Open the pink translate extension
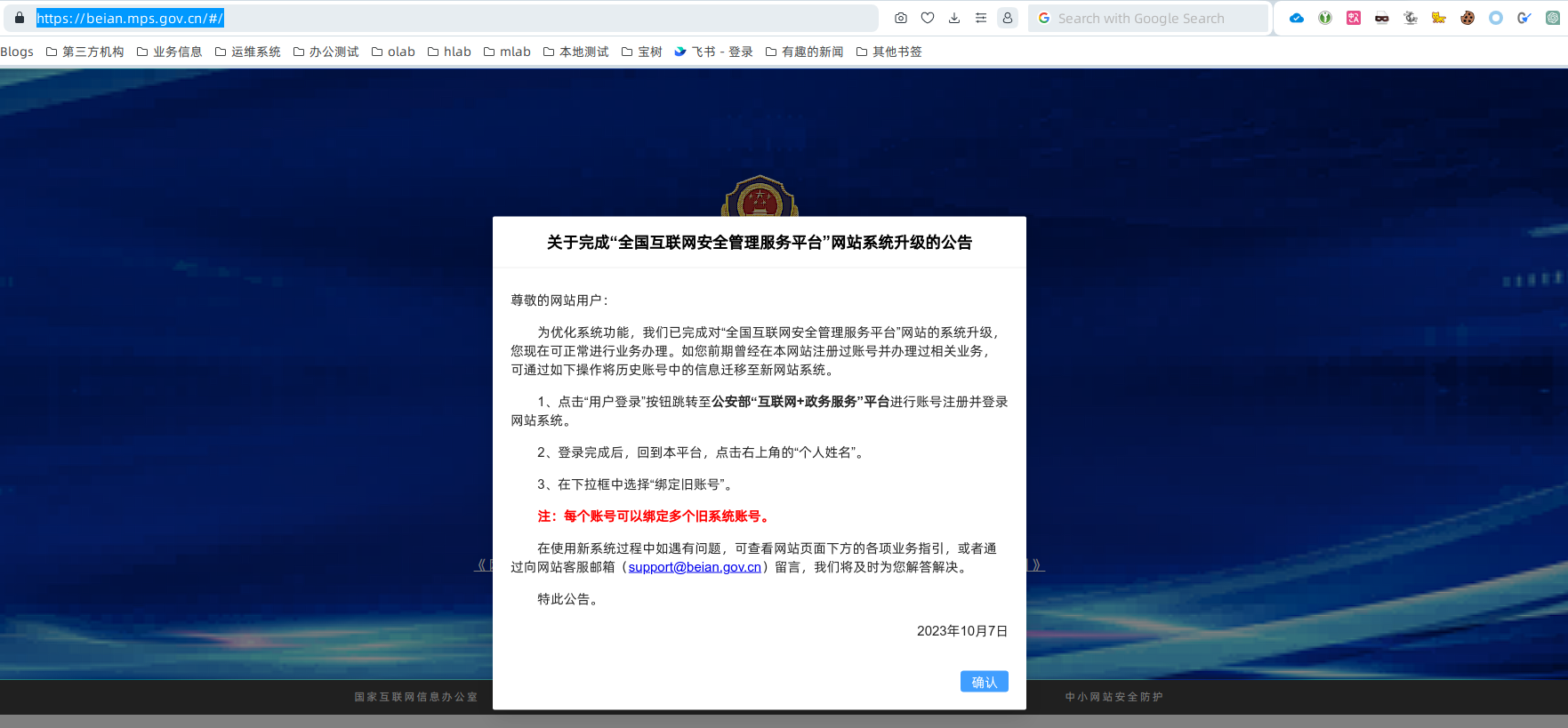The image size is (1568, 728). 1354,18
